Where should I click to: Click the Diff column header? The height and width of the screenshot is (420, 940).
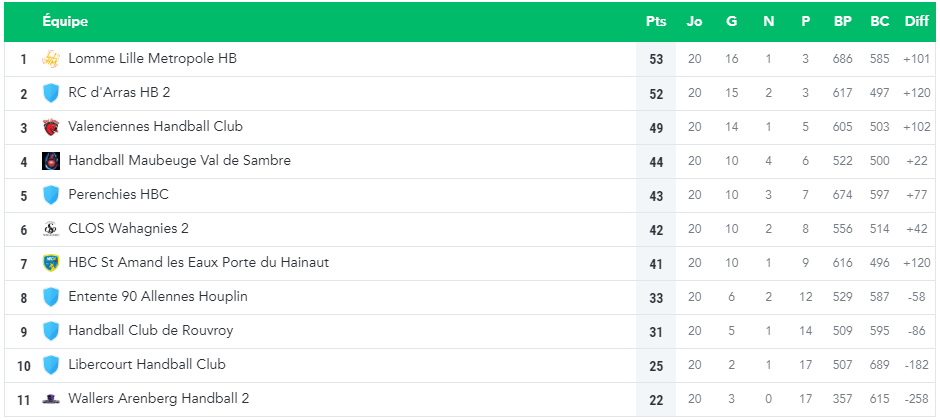click(917, 22)
